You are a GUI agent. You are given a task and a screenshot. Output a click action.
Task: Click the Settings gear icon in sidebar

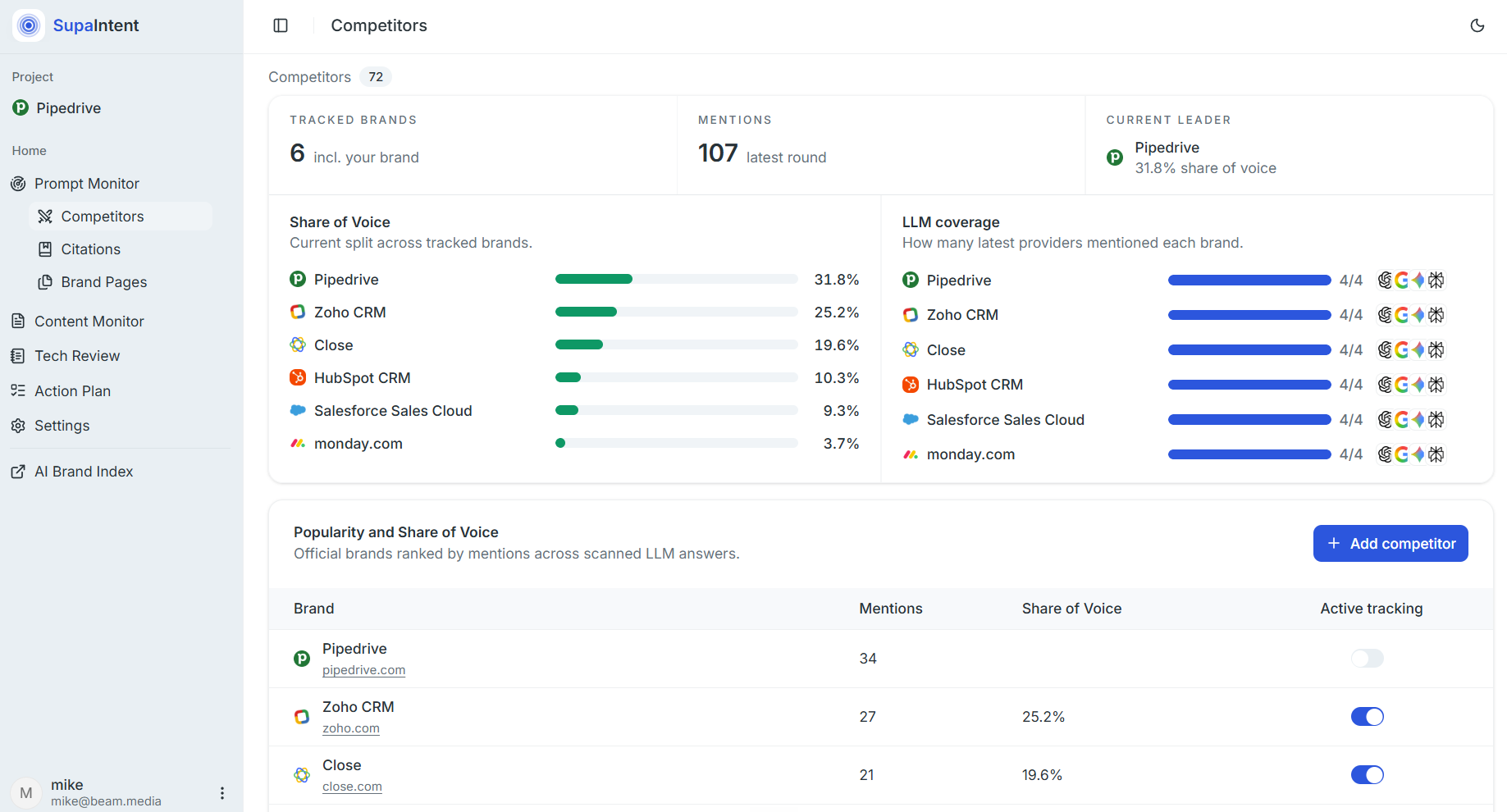pos(18,426)
